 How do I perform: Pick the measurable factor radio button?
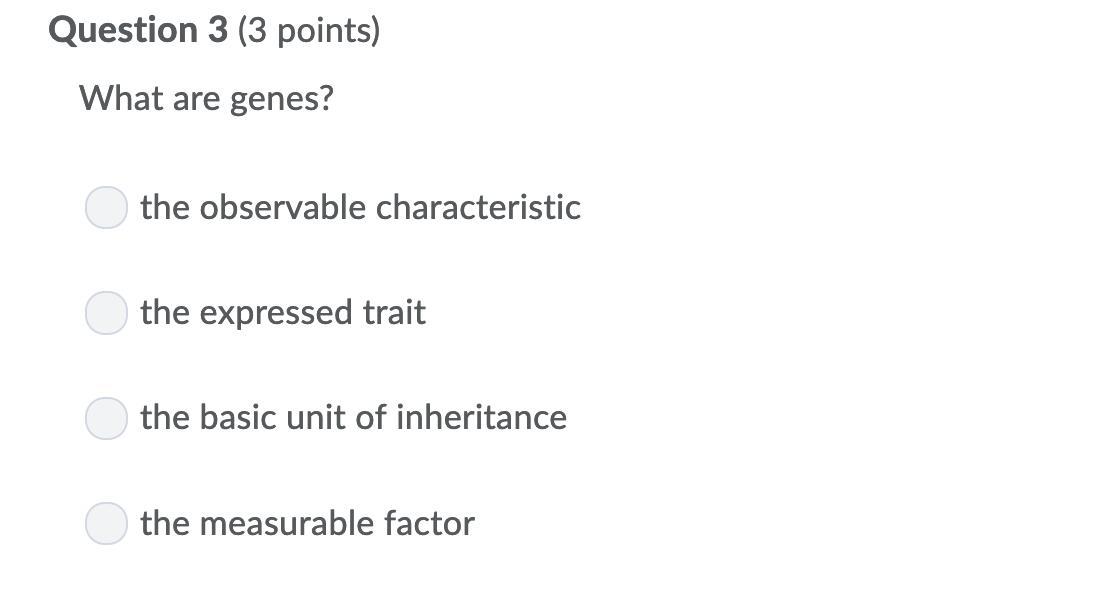(106, 523)
